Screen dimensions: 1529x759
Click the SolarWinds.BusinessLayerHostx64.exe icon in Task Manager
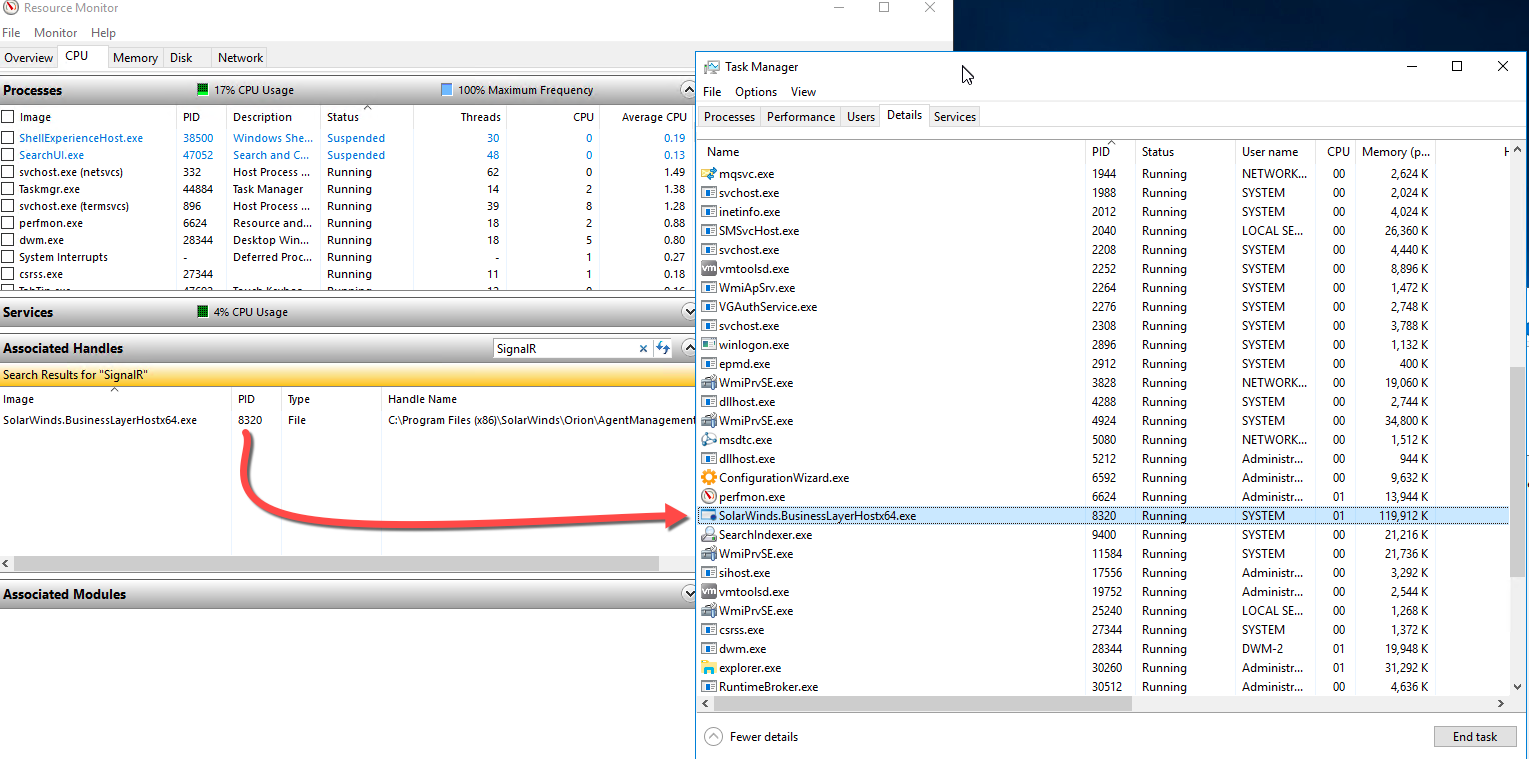[x=709, y=516]
